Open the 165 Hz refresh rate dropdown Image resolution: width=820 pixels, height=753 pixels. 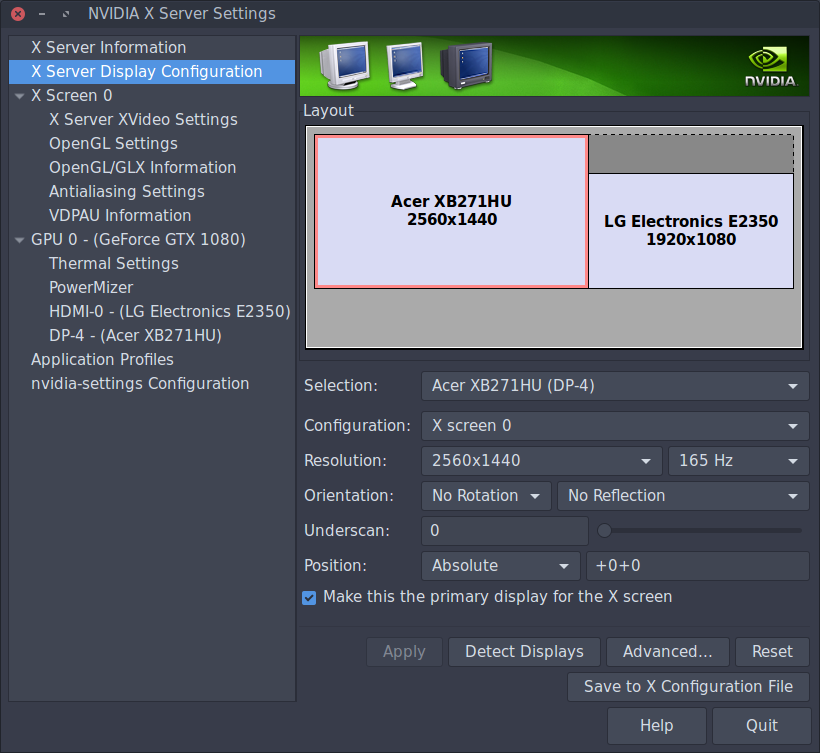(738, 461)
